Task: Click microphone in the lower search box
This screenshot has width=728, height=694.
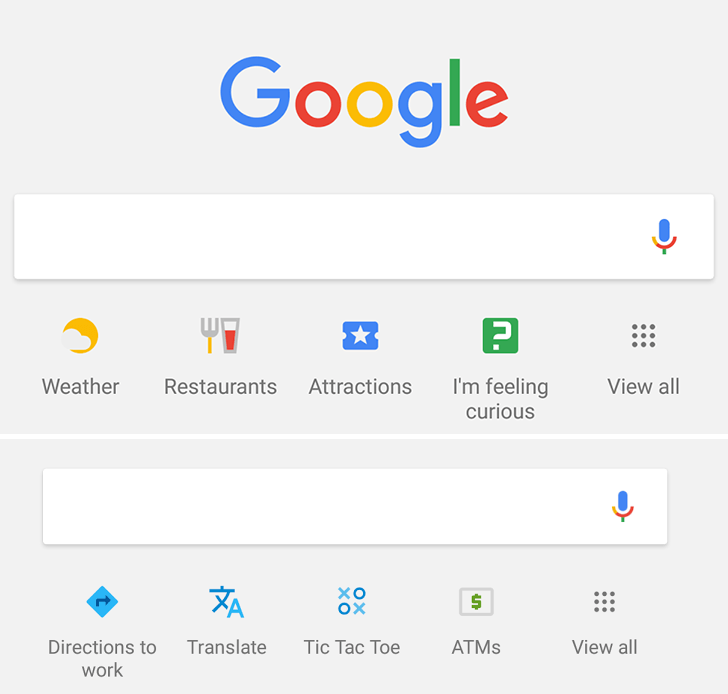Action: 623,506
